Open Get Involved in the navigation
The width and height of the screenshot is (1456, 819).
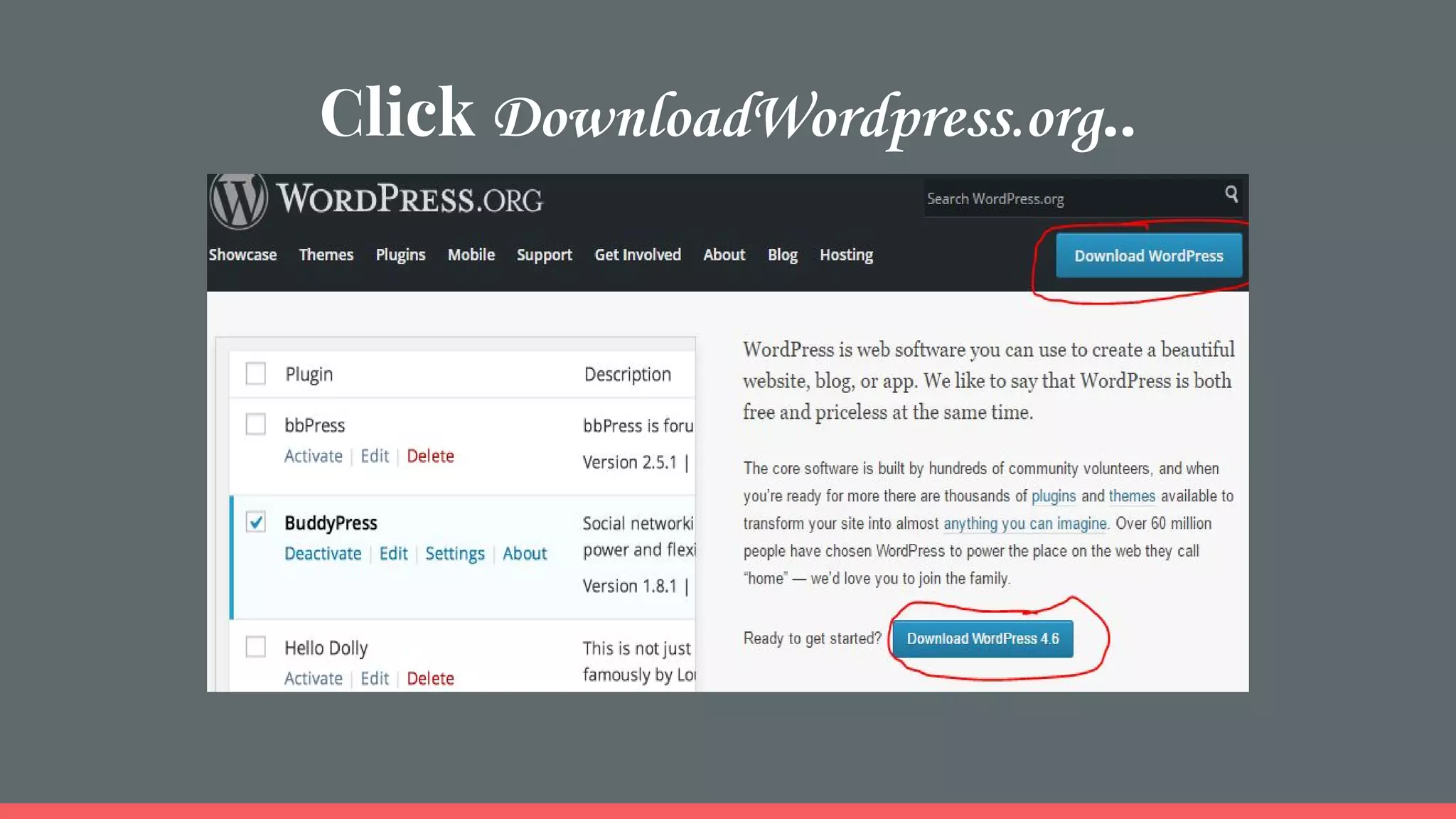[638, 255]
